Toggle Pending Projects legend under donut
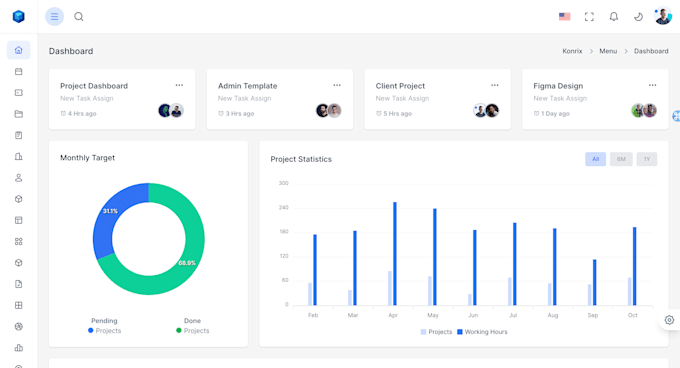The width and height of the screenshot is (680, 368). pyautogui.click(x=105, y=330)
